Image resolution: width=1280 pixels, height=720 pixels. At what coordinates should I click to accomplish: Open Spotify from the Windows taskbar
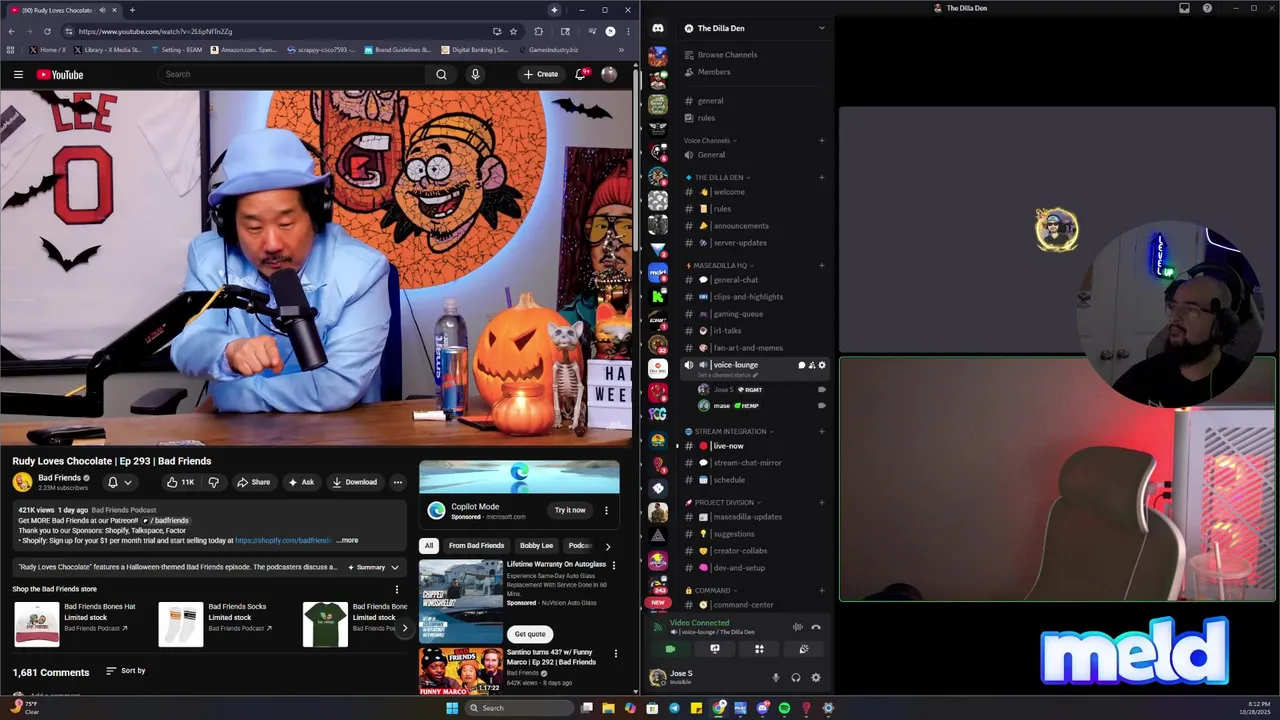coord(784,708)
